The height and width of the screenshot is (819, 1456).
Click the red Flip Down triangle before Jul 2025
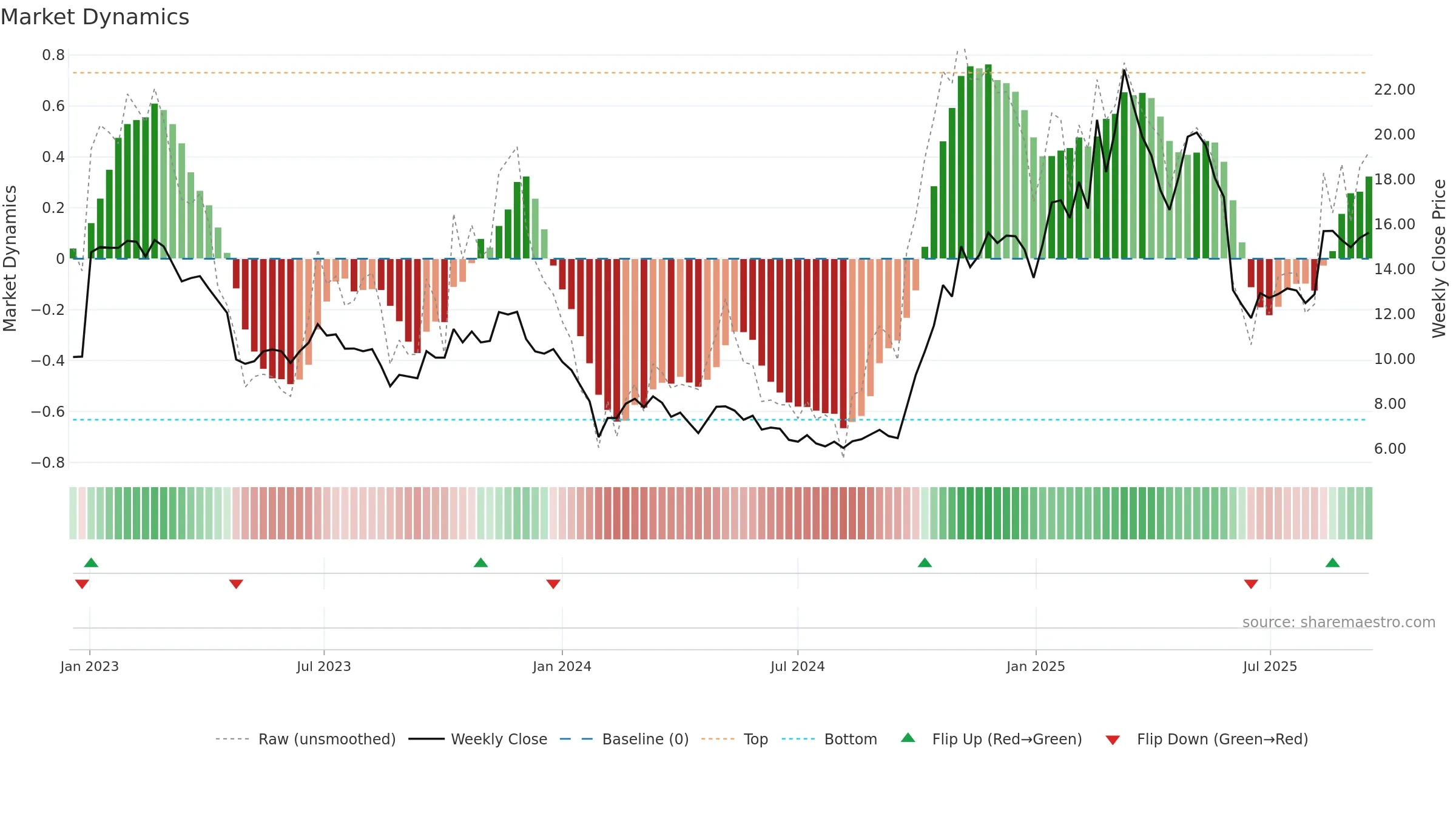(x=1251, y=584)
